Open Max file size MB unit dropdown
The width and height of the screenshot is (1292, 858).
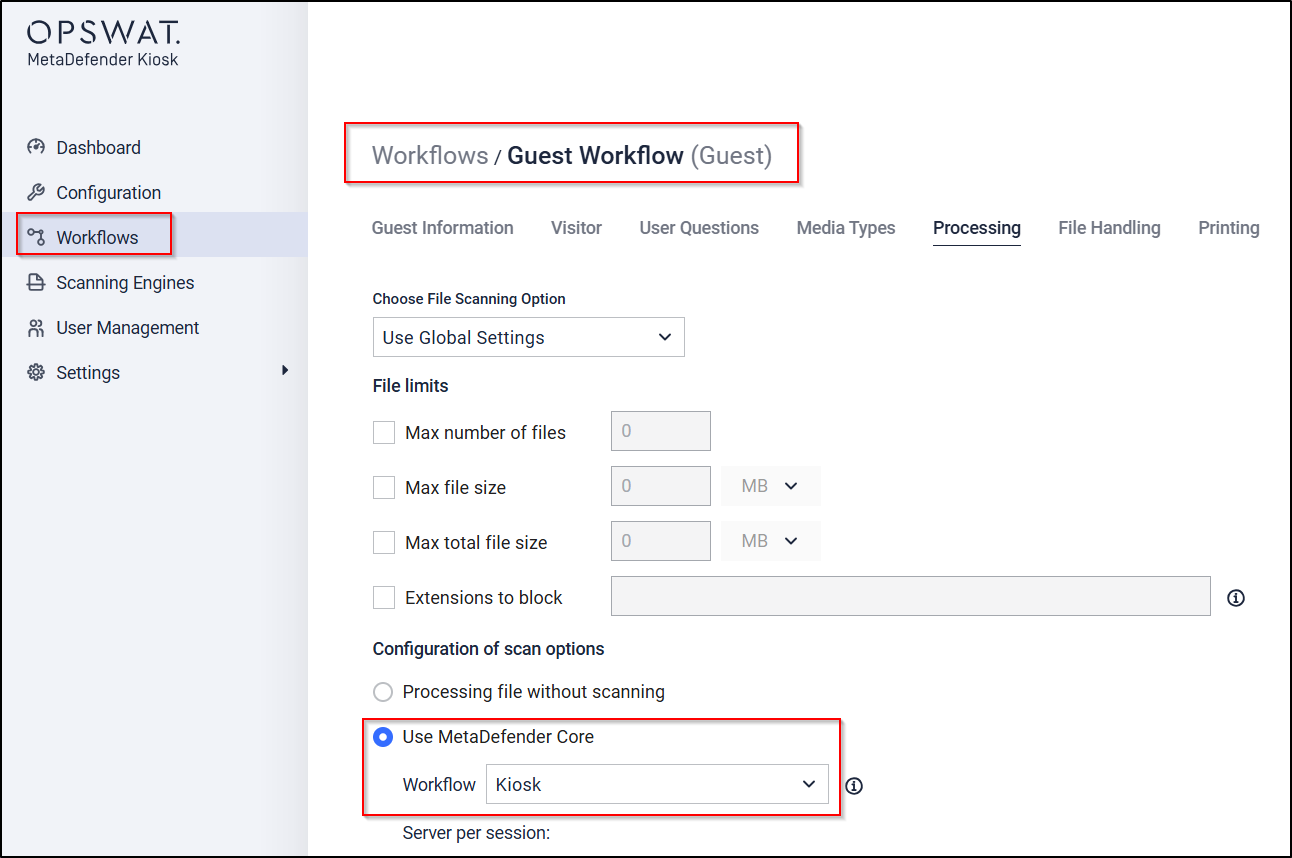[770, 486]
